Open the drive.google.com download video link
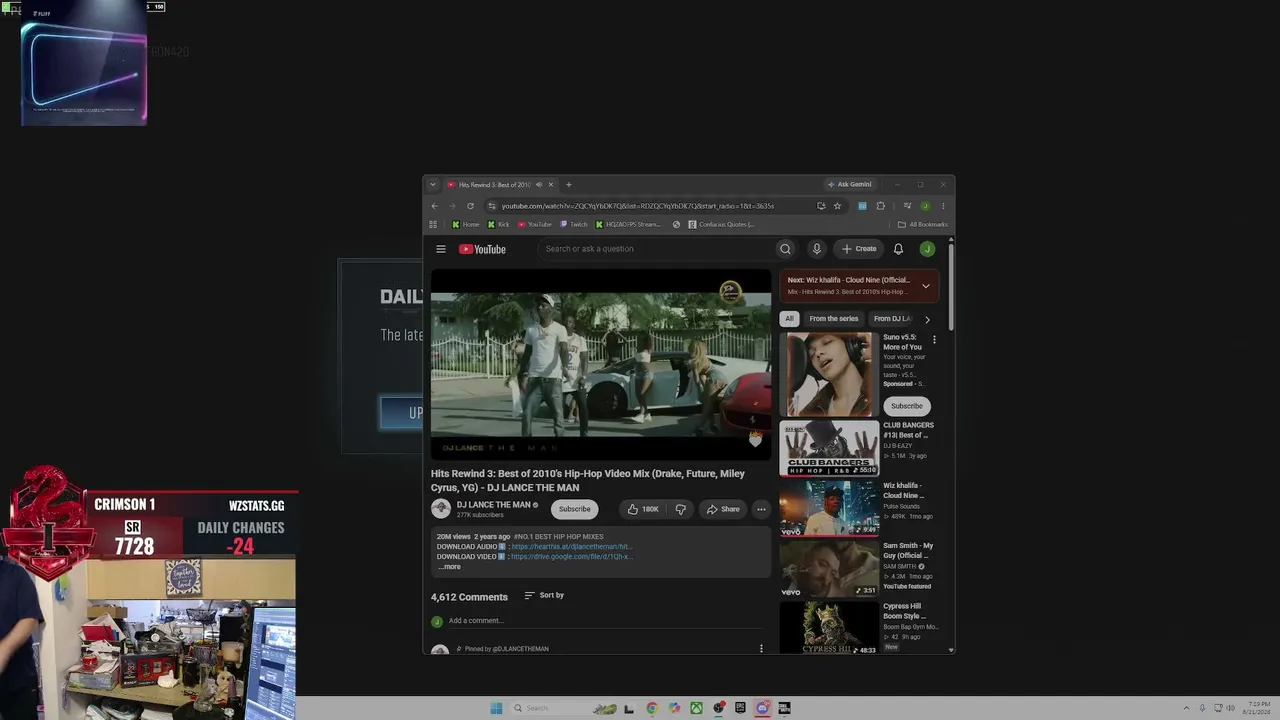The height and width of the screenshot is (720, 1280). pos(572,556)
